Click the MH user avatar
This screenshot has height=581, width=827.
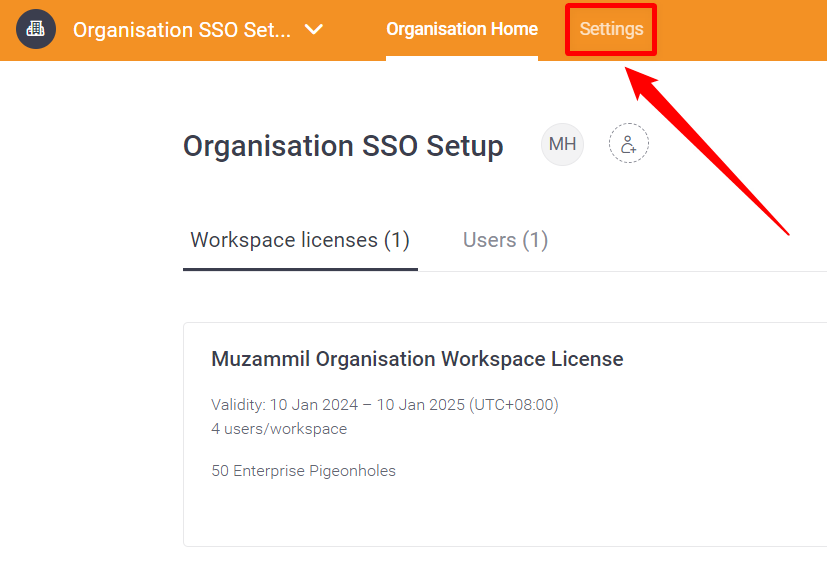(x=562, y=145)
